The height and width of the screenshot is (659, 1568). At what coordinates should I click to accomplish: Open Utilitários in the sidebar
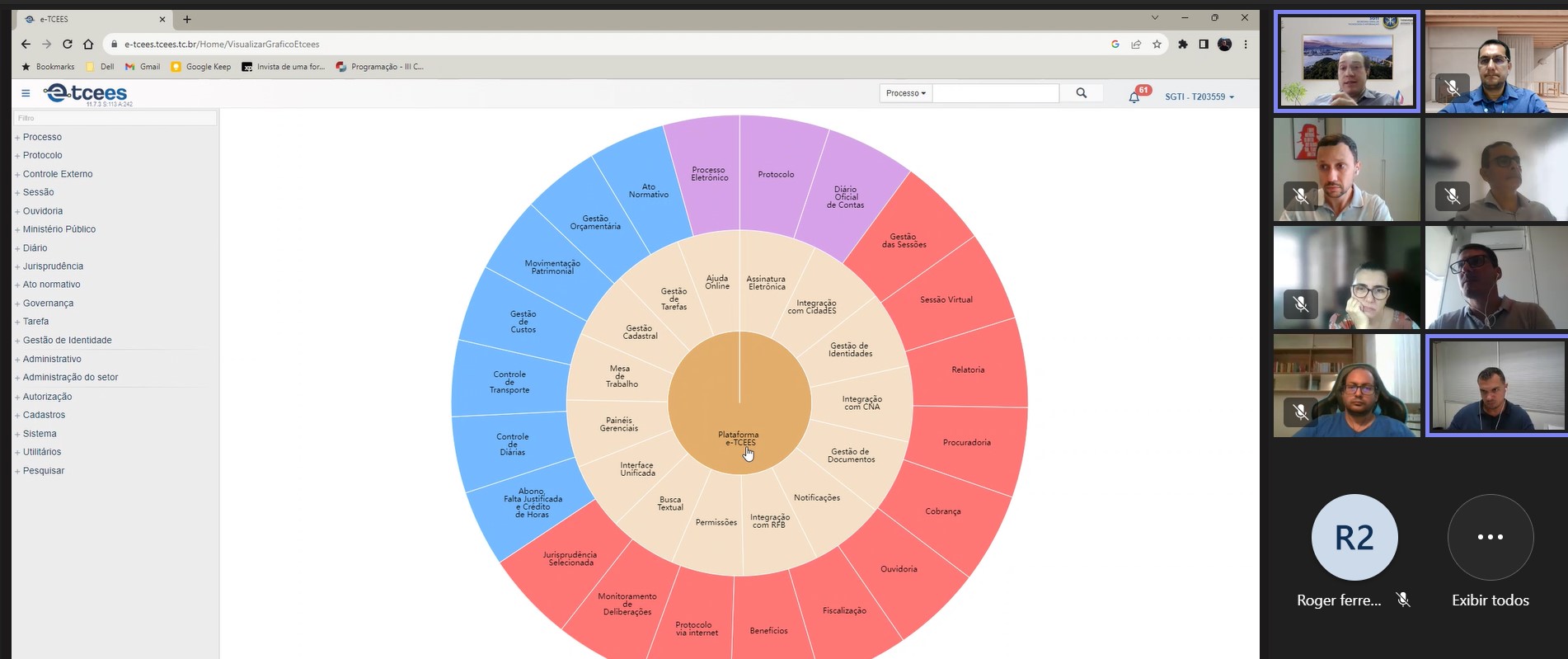[x=42, y=452]
